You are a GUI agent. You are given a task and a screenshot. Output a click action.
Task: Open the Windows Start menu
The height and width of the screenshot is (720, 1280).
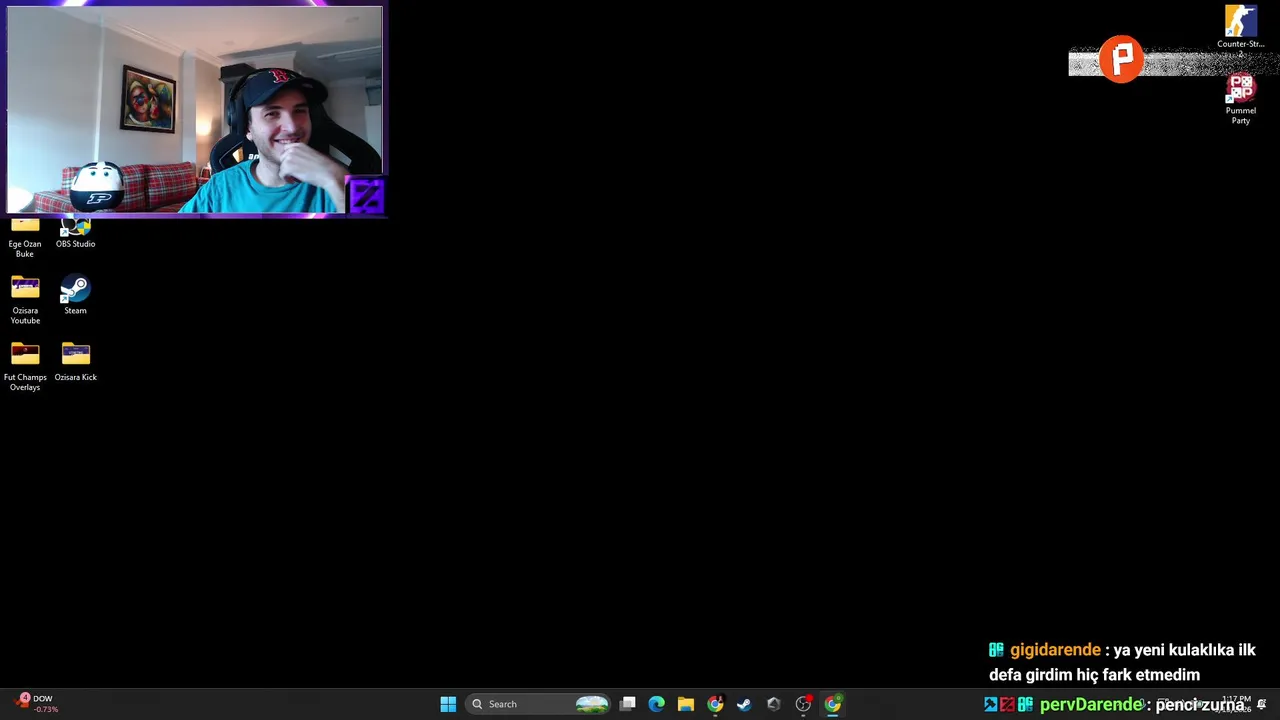(x=448, y=704)
